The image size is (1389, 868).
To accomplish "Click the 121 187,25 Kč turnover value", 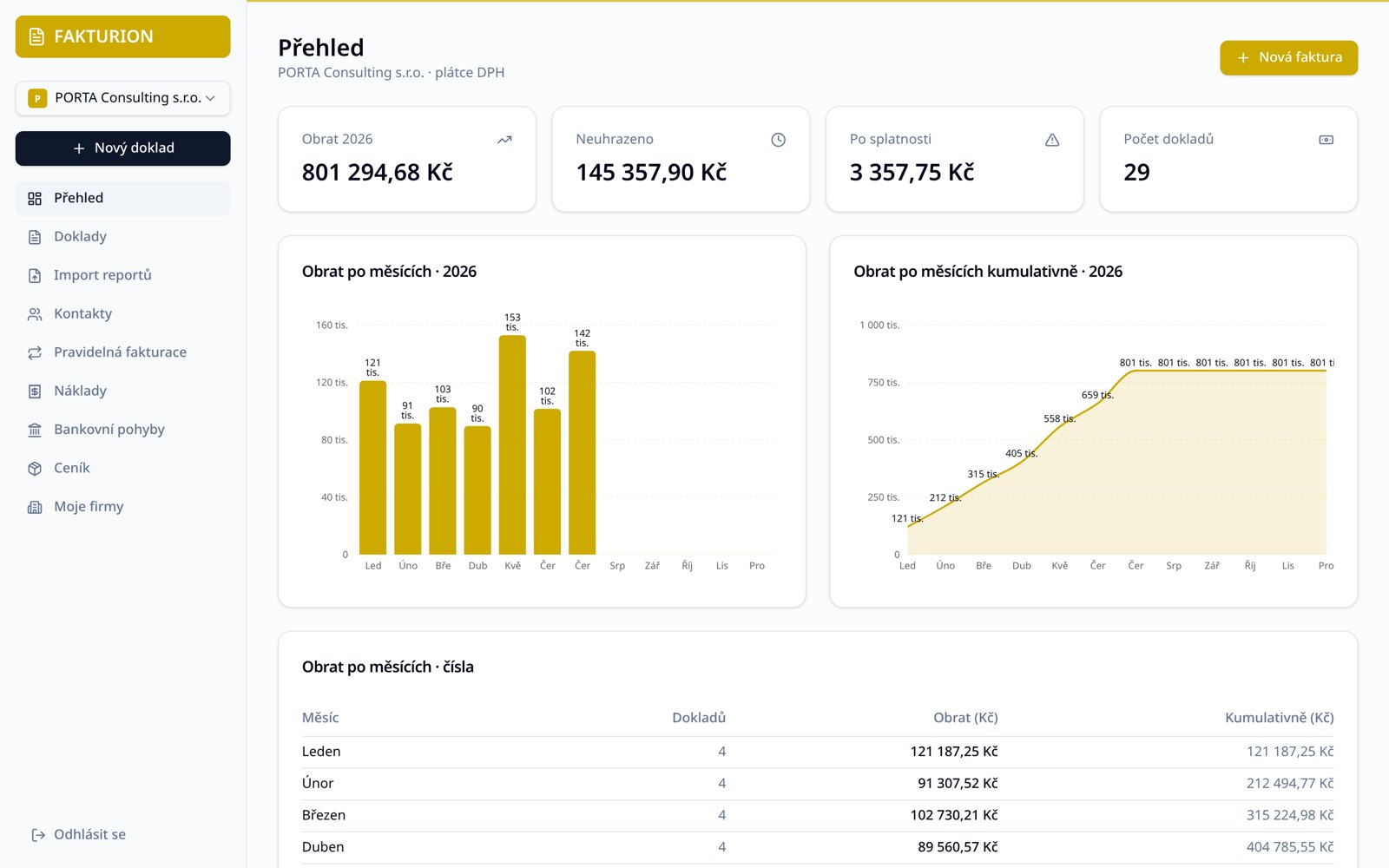I will (954, 752).
